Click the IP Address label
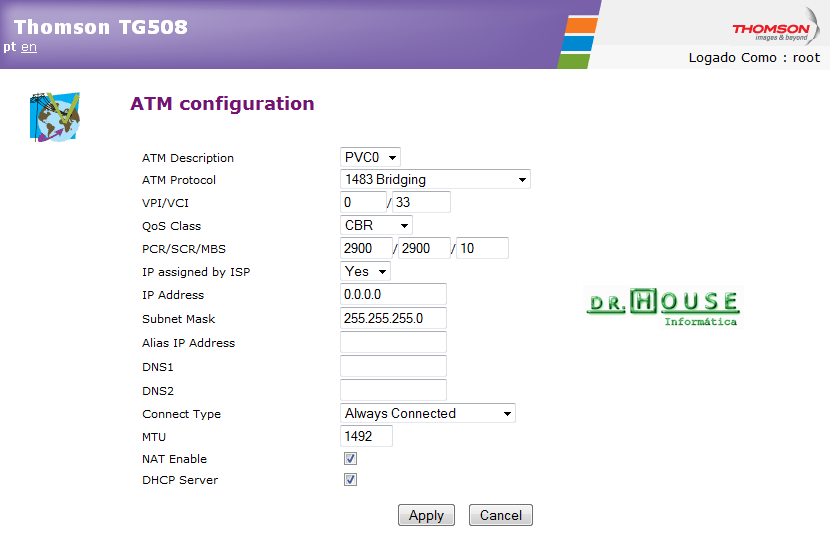 click(x=173, y=295)
